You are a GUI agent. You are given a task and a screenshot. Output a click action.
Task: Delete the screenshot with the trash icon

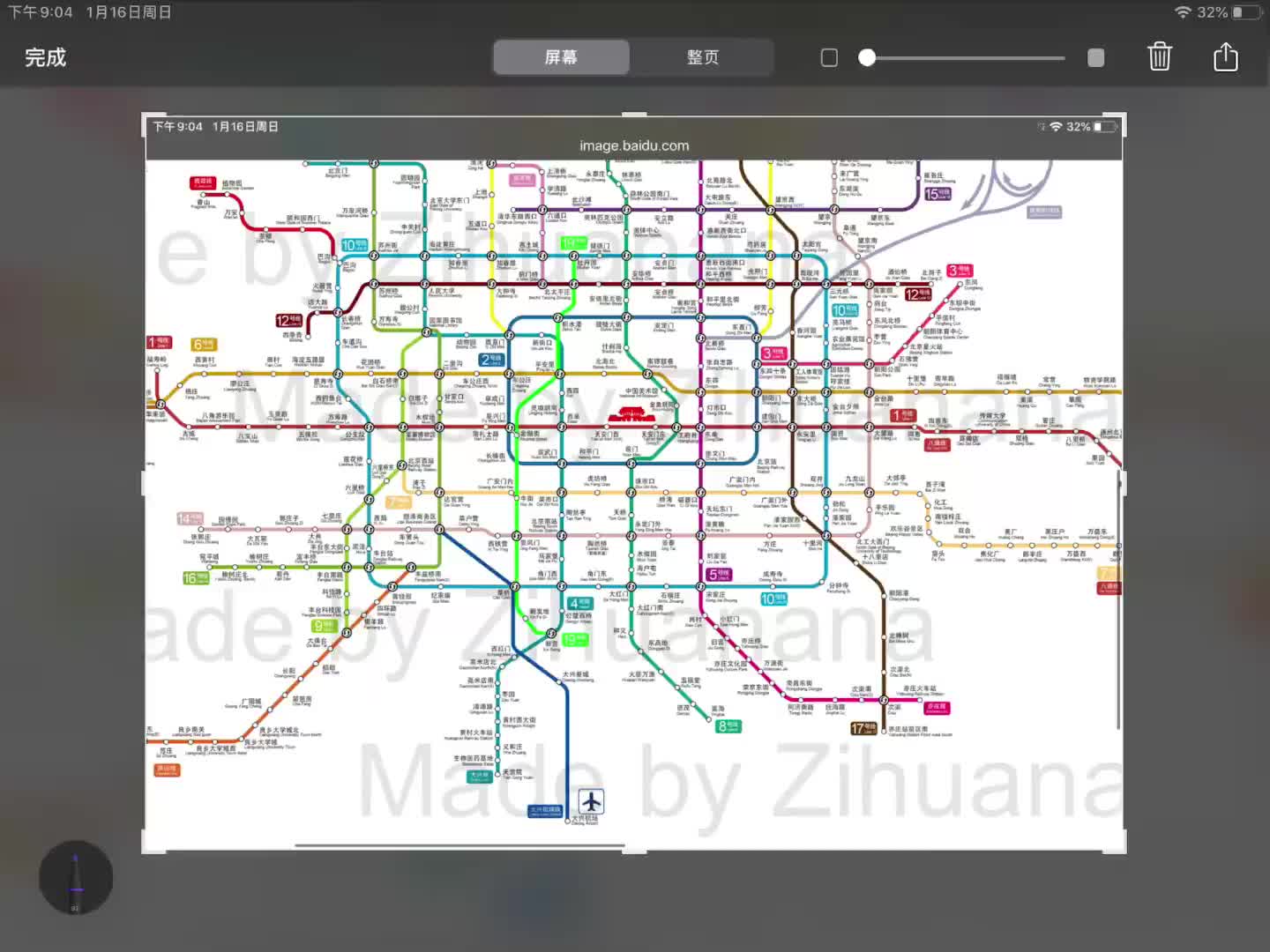coord(1160,57)
